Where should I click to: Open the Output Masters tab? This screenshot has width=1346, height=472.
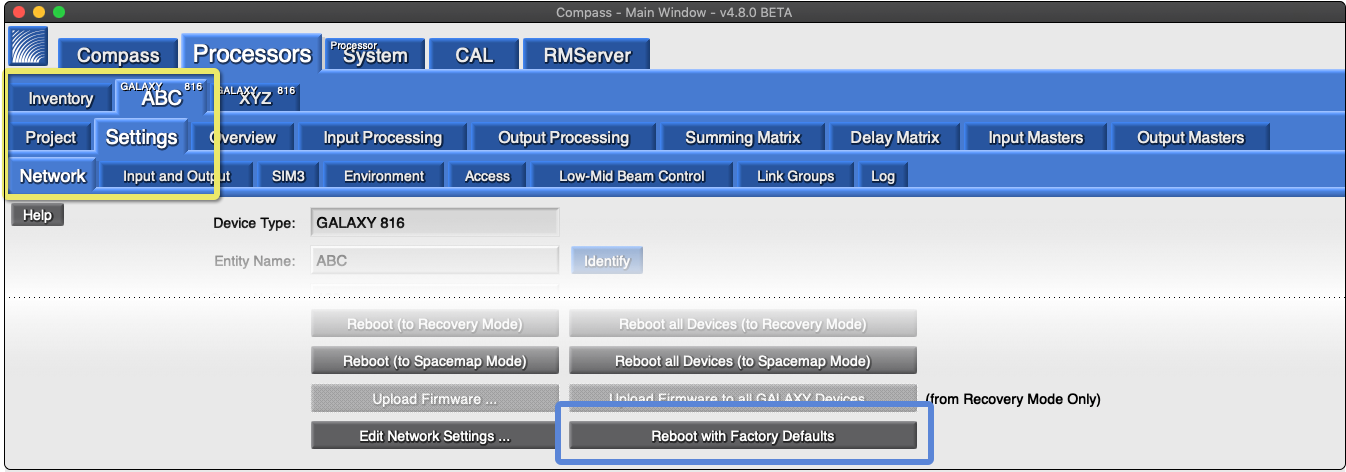click(x=1190, y=137)
